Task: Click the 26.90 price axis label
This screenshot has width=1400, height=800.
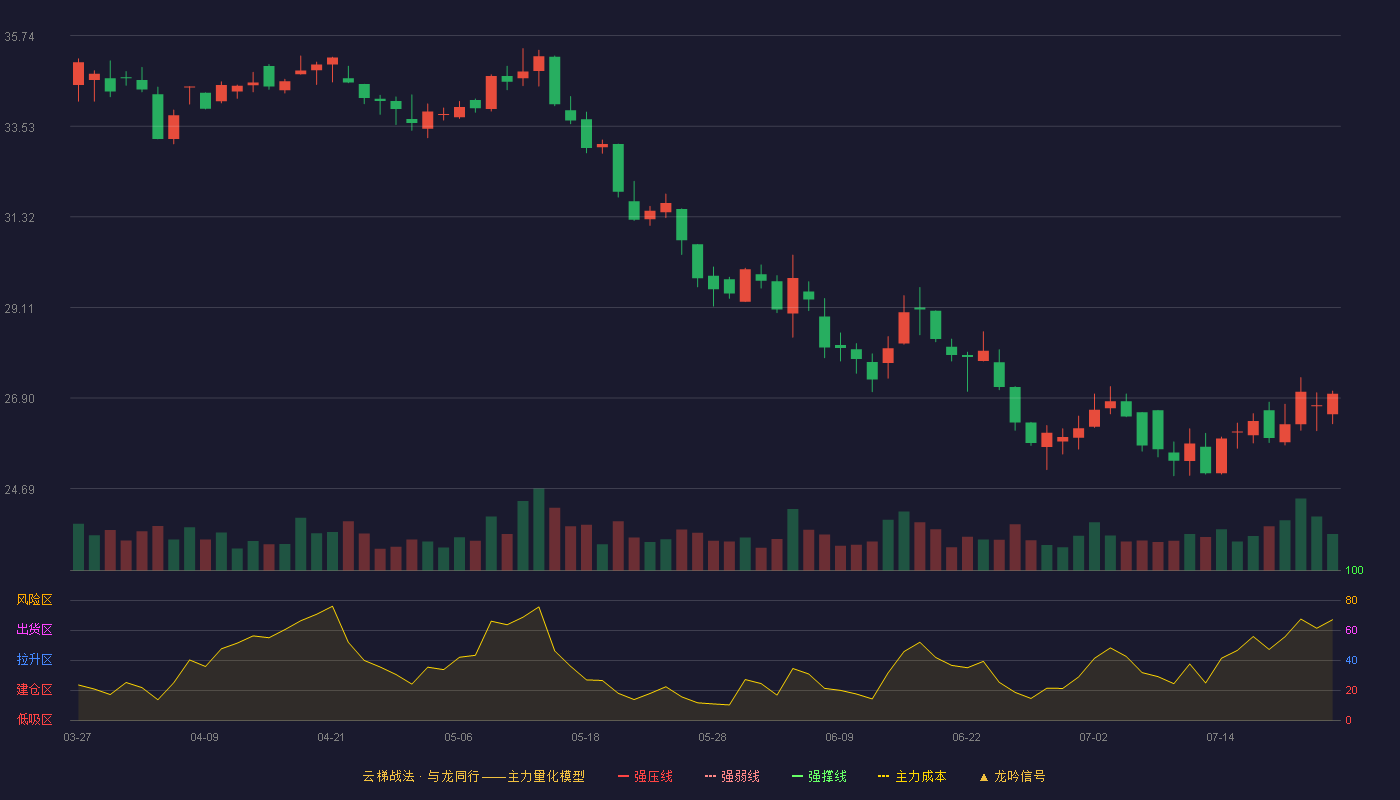Action: [19, 399]
